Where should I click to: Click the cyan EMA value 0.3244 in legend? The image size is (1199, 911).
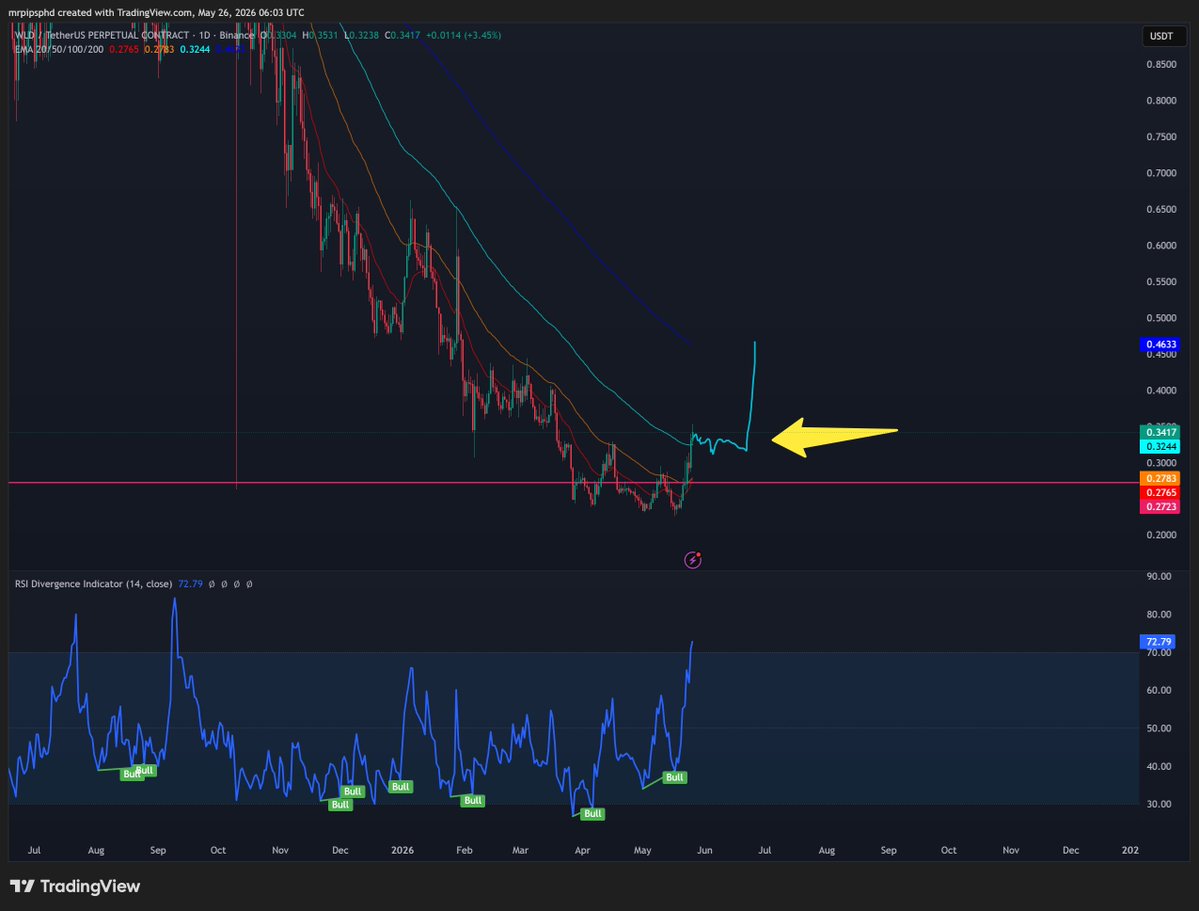195,49
